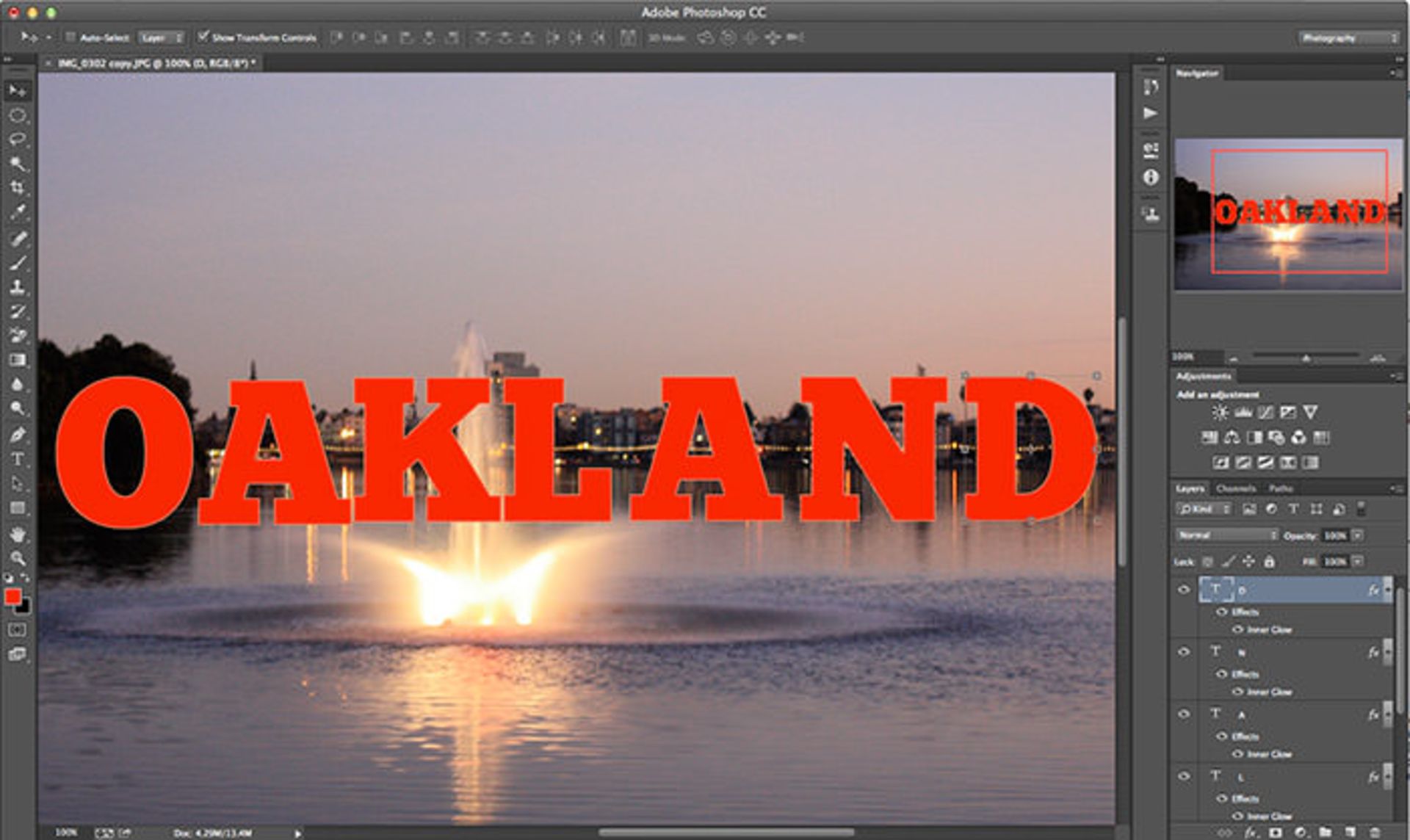The width and height of the screenshot is (1410, 840).
Task: Hide the N text layer
Action: point(1184,652)
